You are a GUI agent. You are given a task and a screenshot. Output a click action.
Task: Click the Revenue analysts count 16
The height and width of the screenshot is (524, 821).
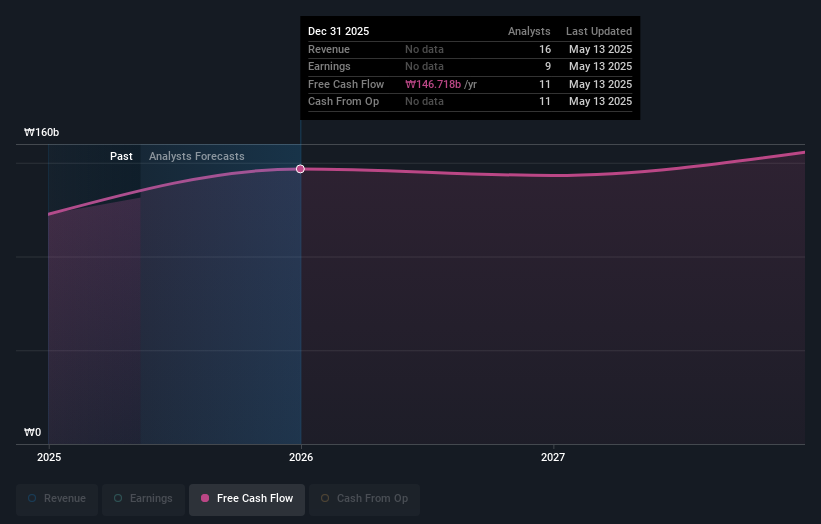click(545, 49)
